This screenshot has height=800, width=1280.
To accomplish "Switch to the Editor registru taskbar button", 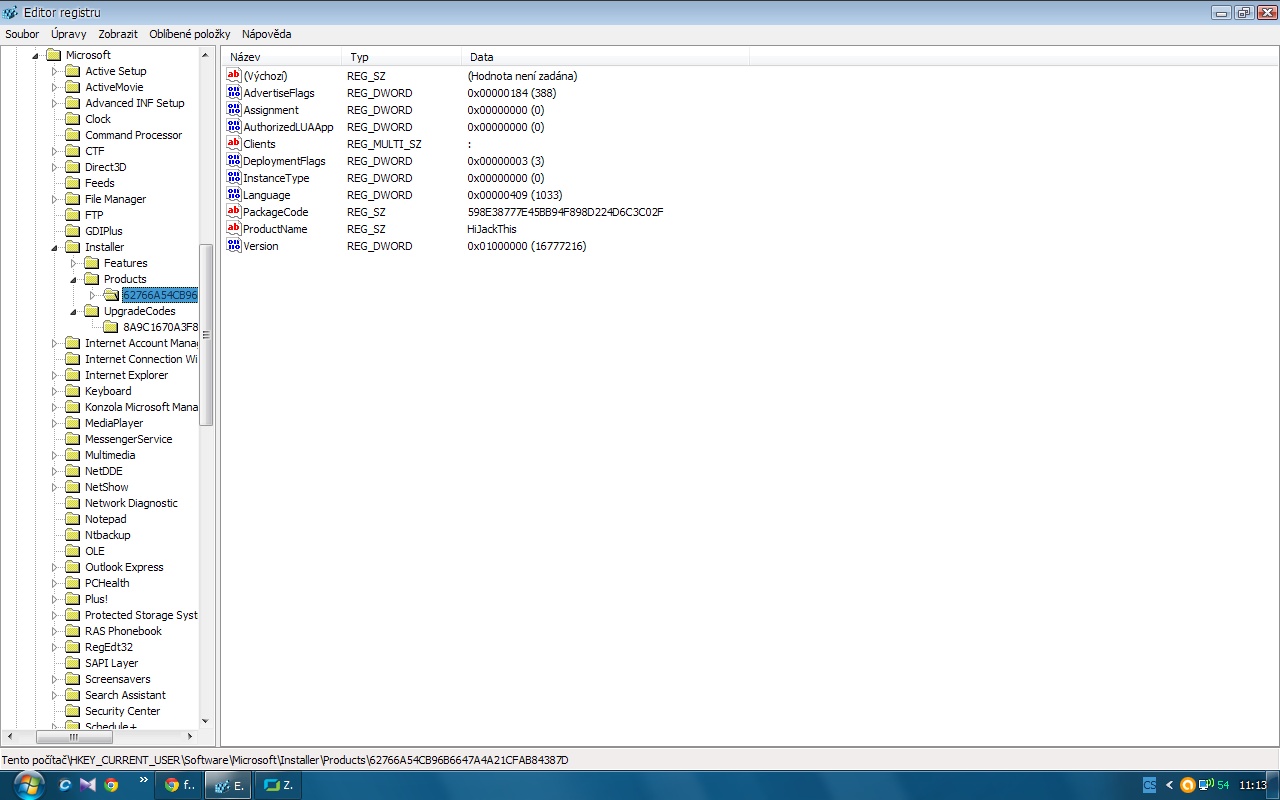I will coord(228,785).
